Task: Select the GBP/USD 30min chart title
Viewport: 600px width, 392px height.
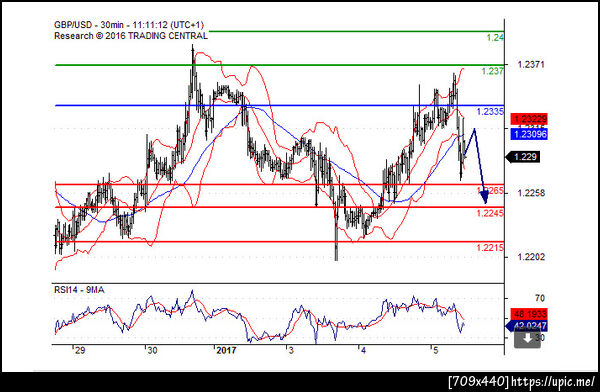Action: coord(129,25)
